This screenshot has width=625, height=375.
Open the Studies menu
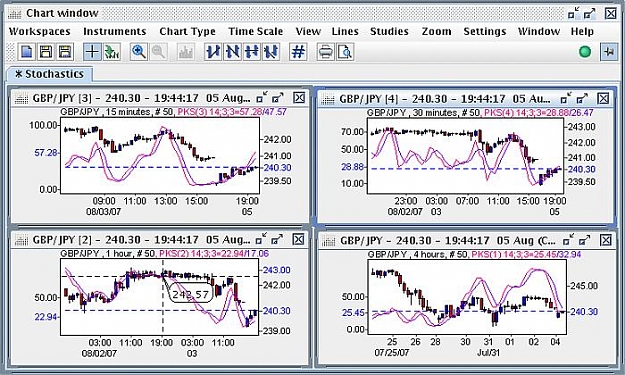click(389, 31)
